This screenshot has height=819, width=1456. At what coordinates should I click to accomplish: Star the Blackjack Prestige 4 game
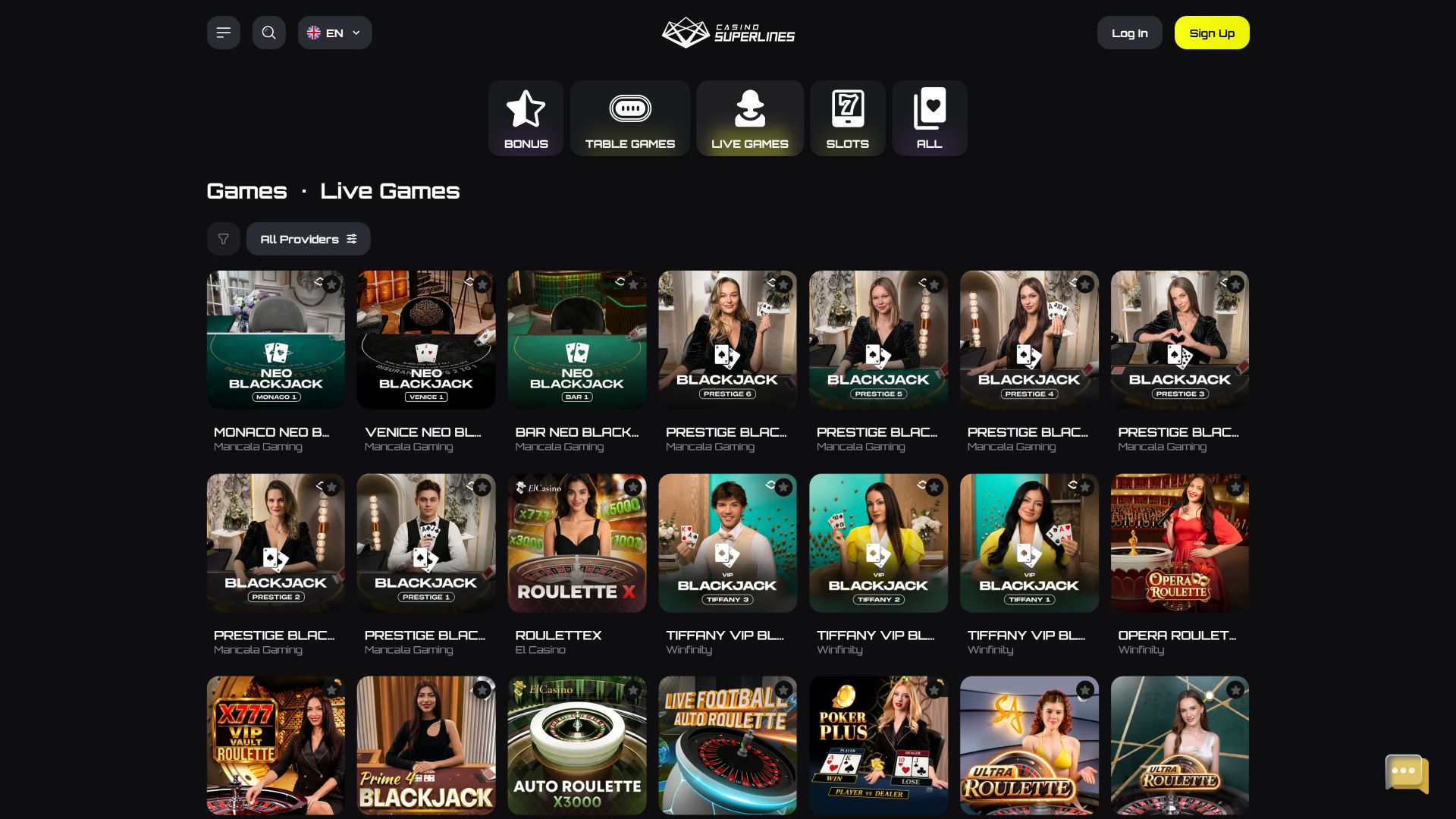[1085, 284]
